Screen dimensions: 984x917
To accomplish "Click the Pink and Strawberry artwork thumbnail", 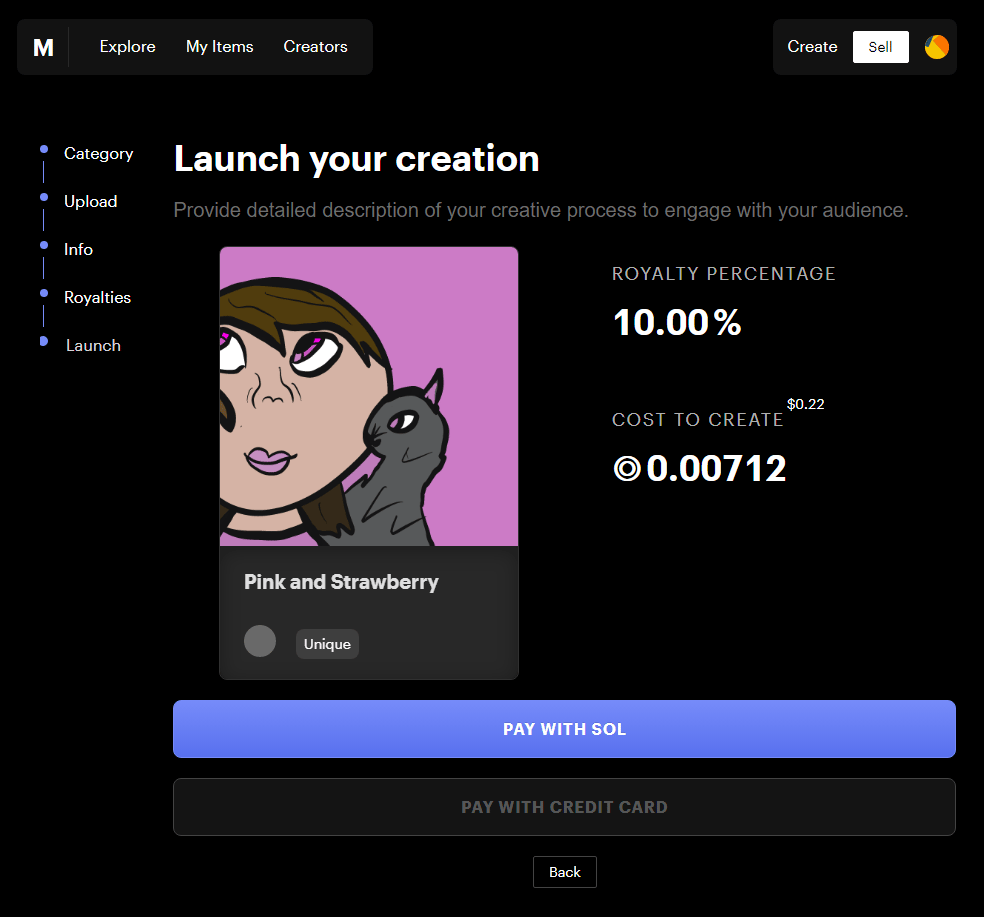I will coord(369,397).
